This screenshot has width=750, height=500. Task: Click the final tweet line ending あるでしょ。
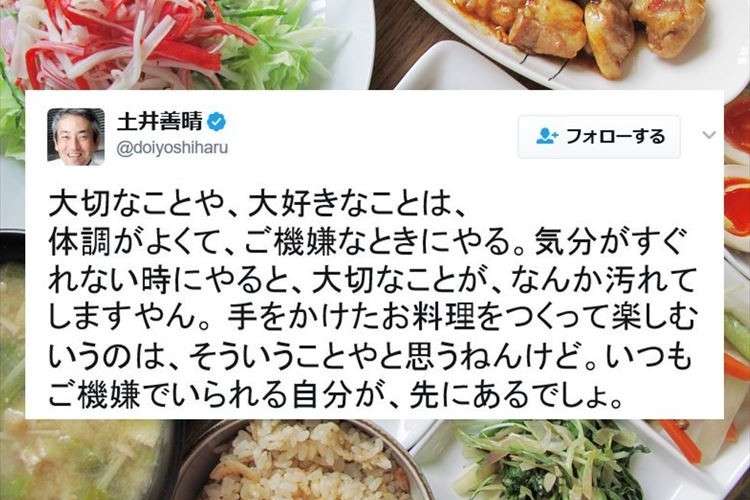coord(336,395)
